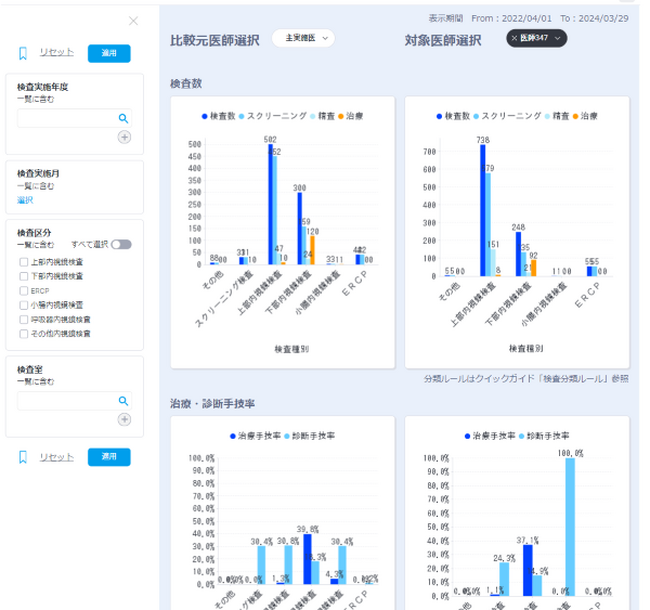
Task: Click the 検査室 search input field
Action: tap(67, 401)
